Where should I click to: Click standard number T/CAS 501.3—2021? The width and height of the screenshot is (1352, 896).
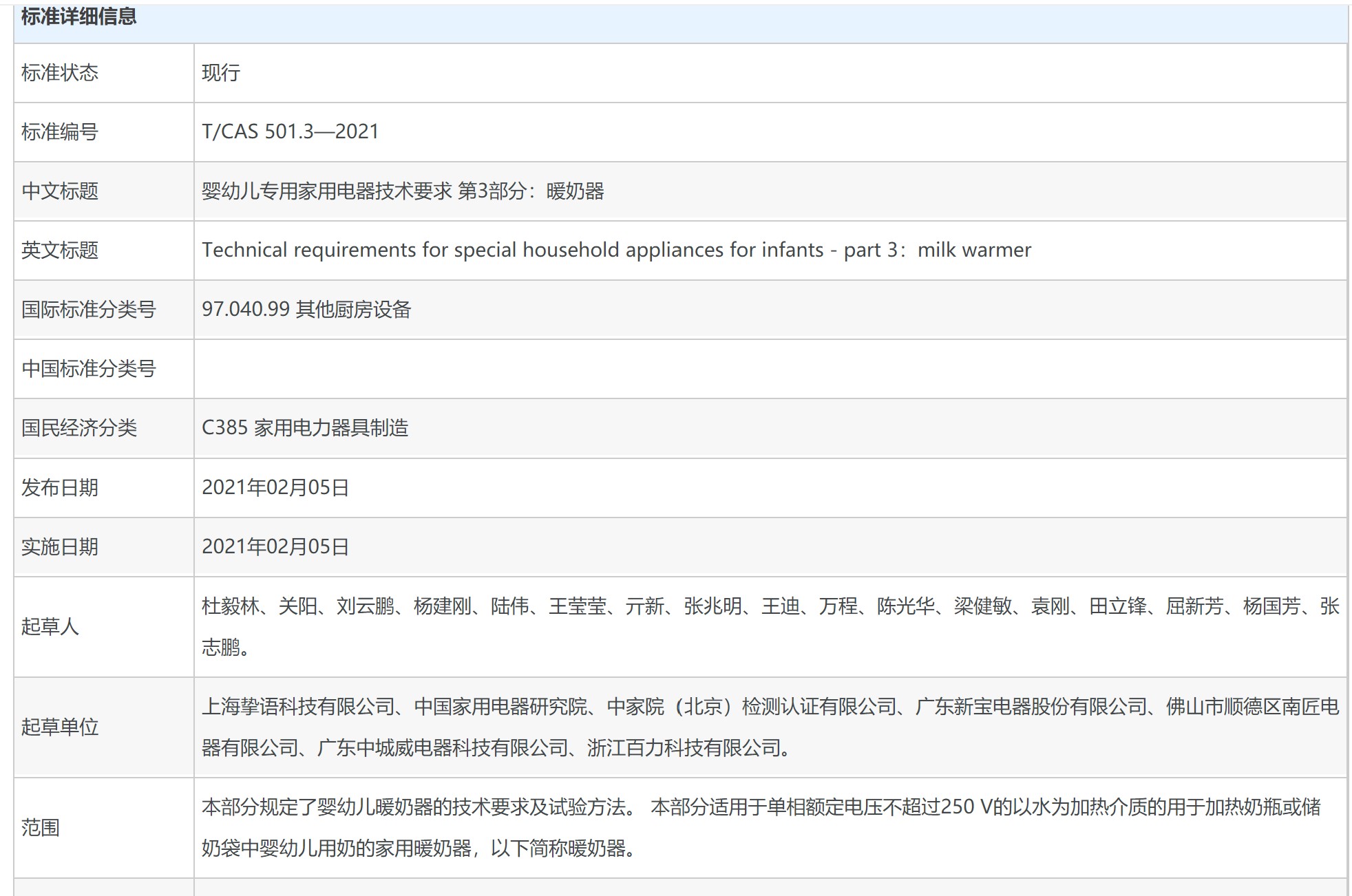pos(290,131)
